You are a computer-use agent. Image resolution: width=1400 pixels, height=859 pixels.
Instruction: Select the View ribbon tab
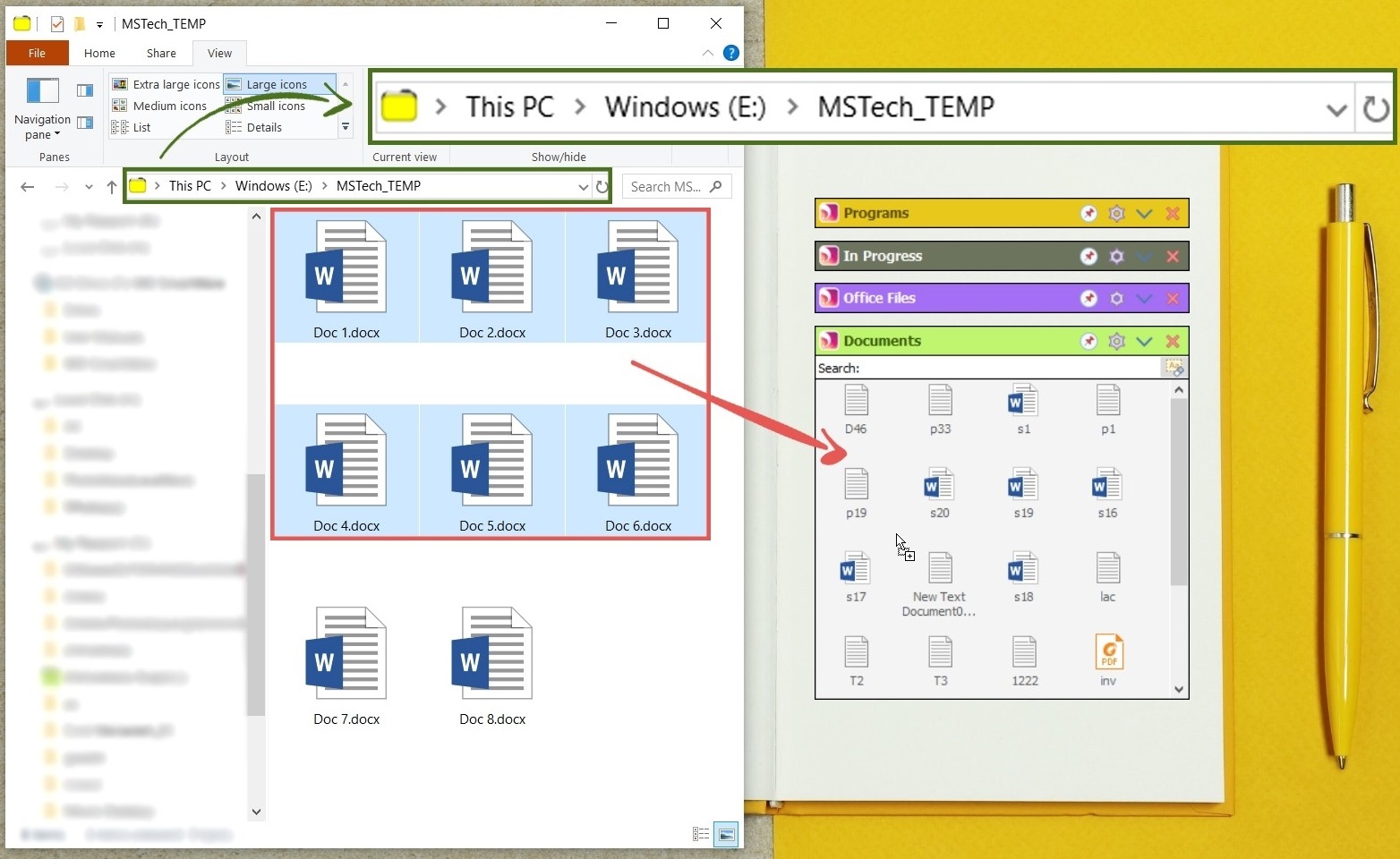tap(219, 53)
